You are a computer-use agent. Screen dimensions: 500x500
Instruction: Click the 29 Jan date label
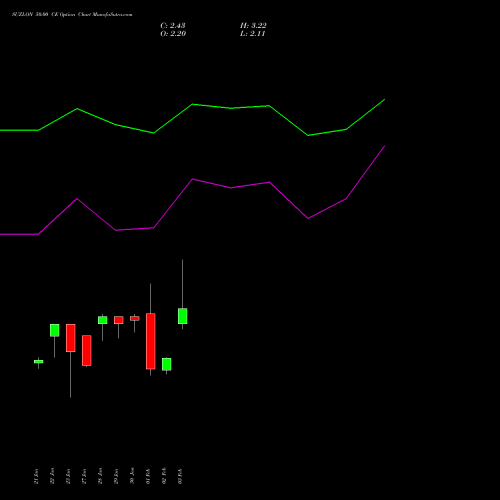point(116,476)
